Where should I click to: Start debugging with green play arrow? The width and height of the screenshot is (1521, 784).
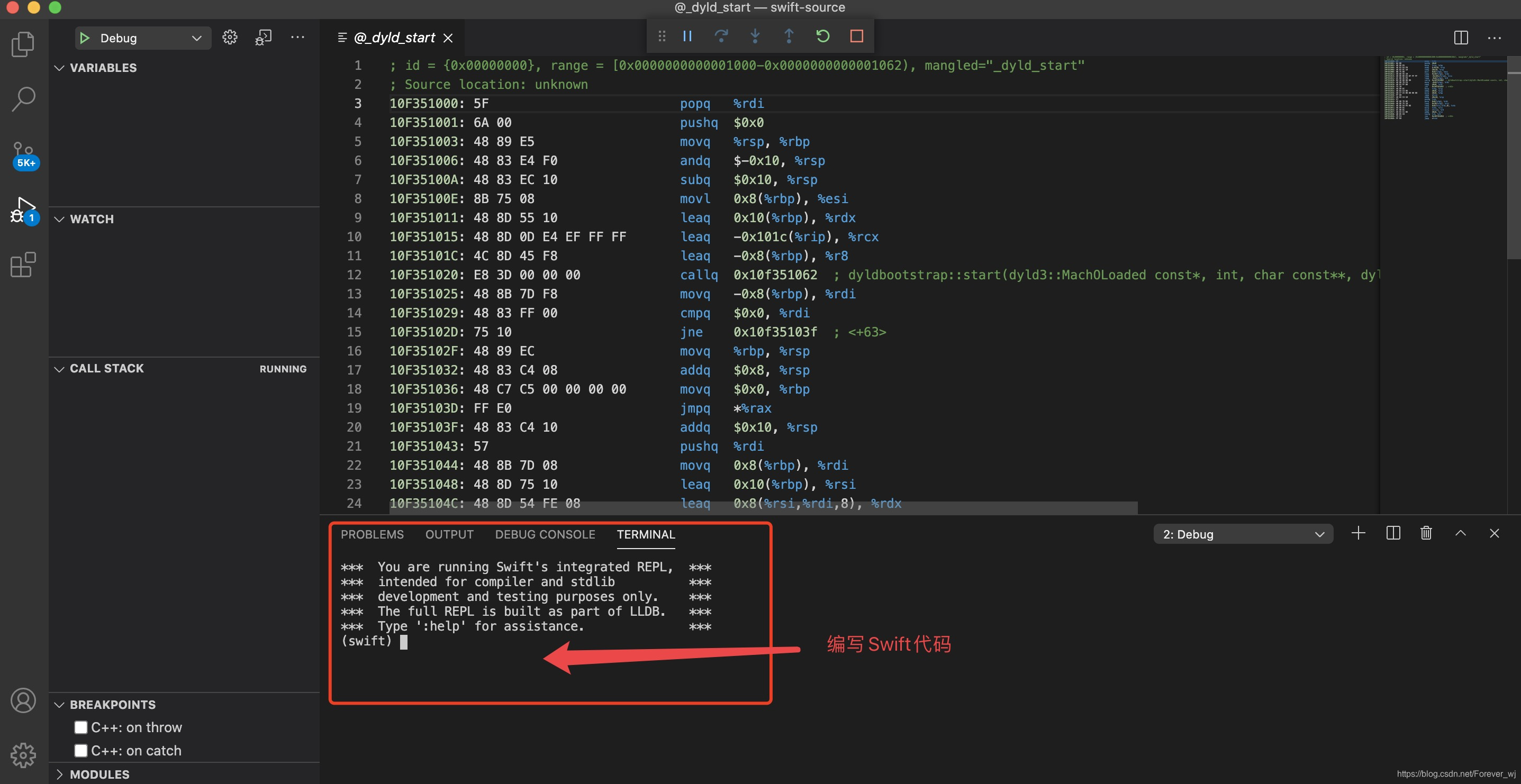click(x=85, y=38)
